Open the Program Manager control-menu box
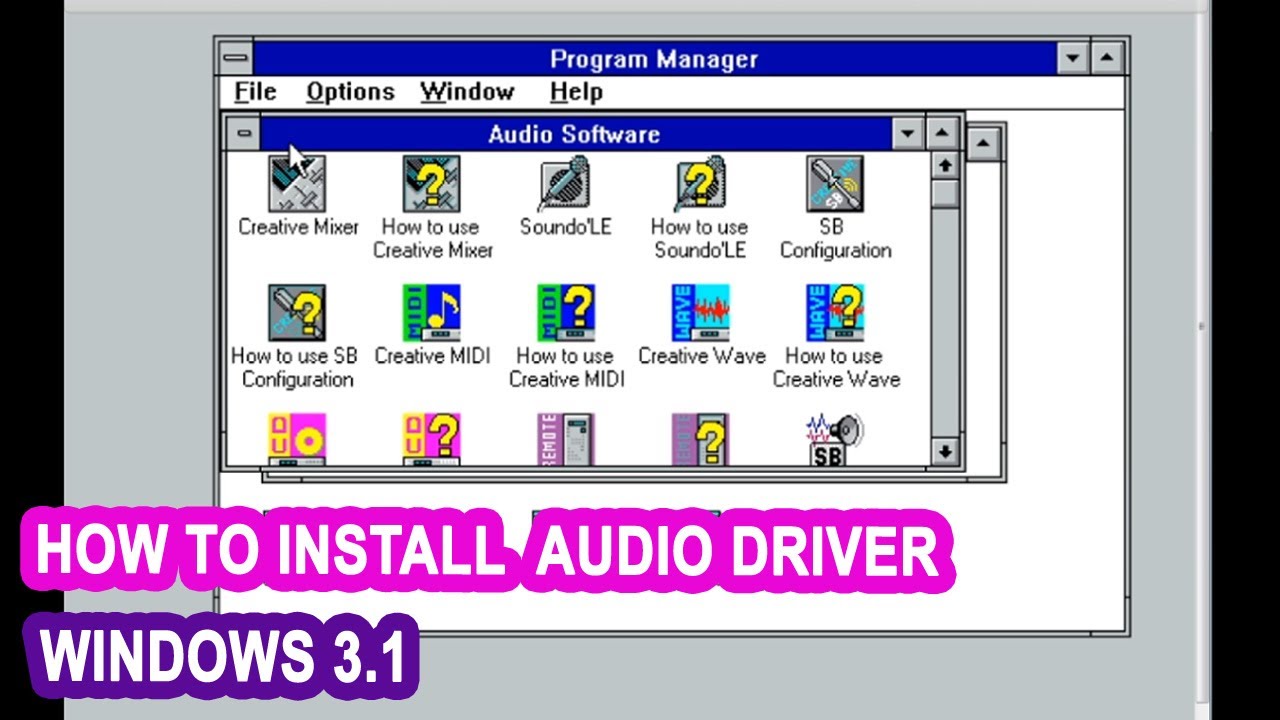This screenshot has height=720, width=1280. [x=236, y=58]
